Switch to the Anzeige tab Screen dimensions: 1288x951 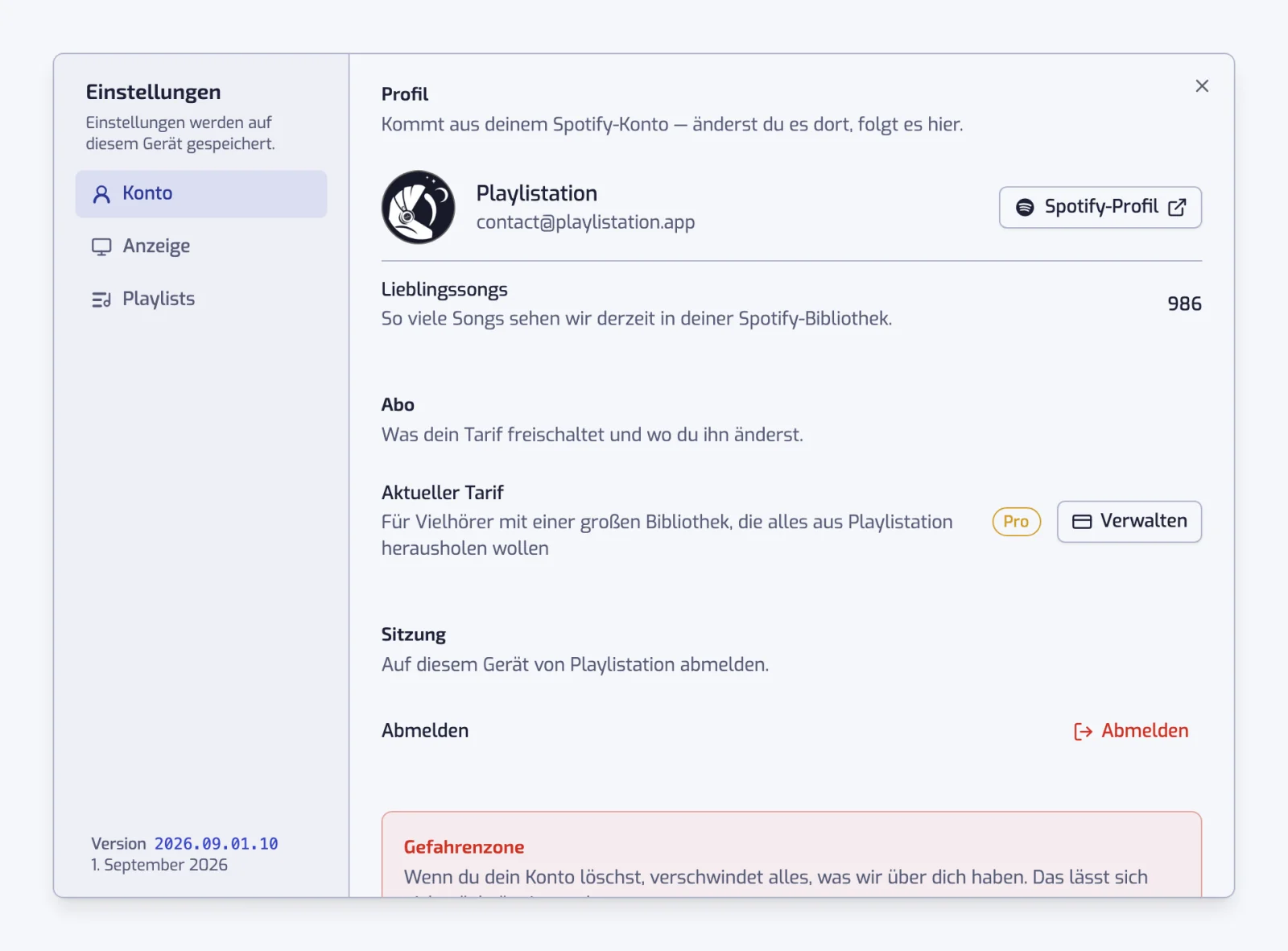(x=201, y=246)
